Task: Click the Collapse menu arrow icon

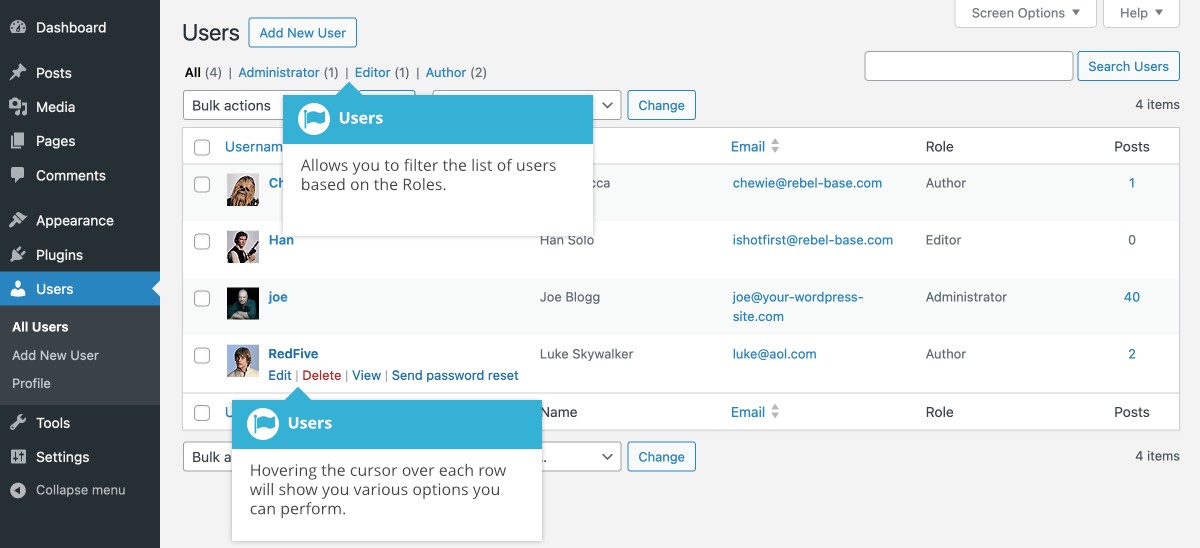Action: coord(18,491)
